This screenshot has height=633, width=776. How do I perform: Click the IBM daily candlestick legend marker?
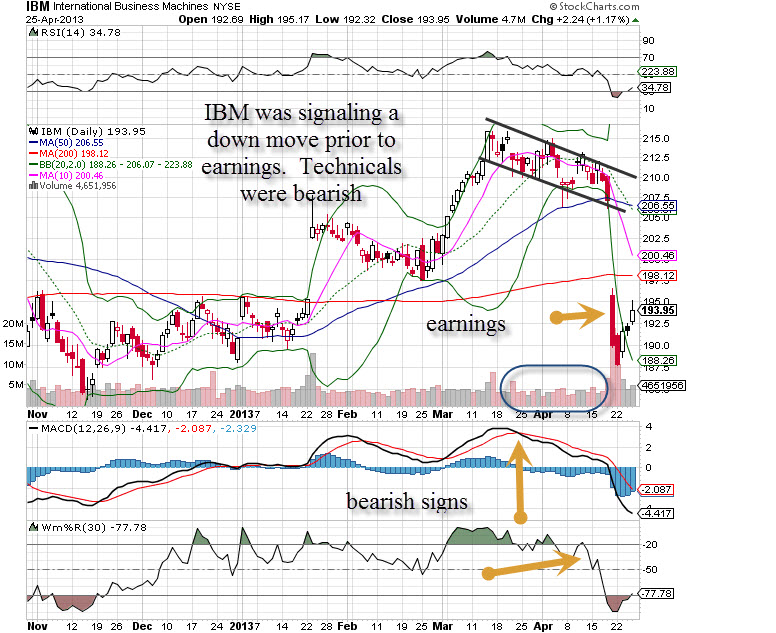tap(31, 131)
